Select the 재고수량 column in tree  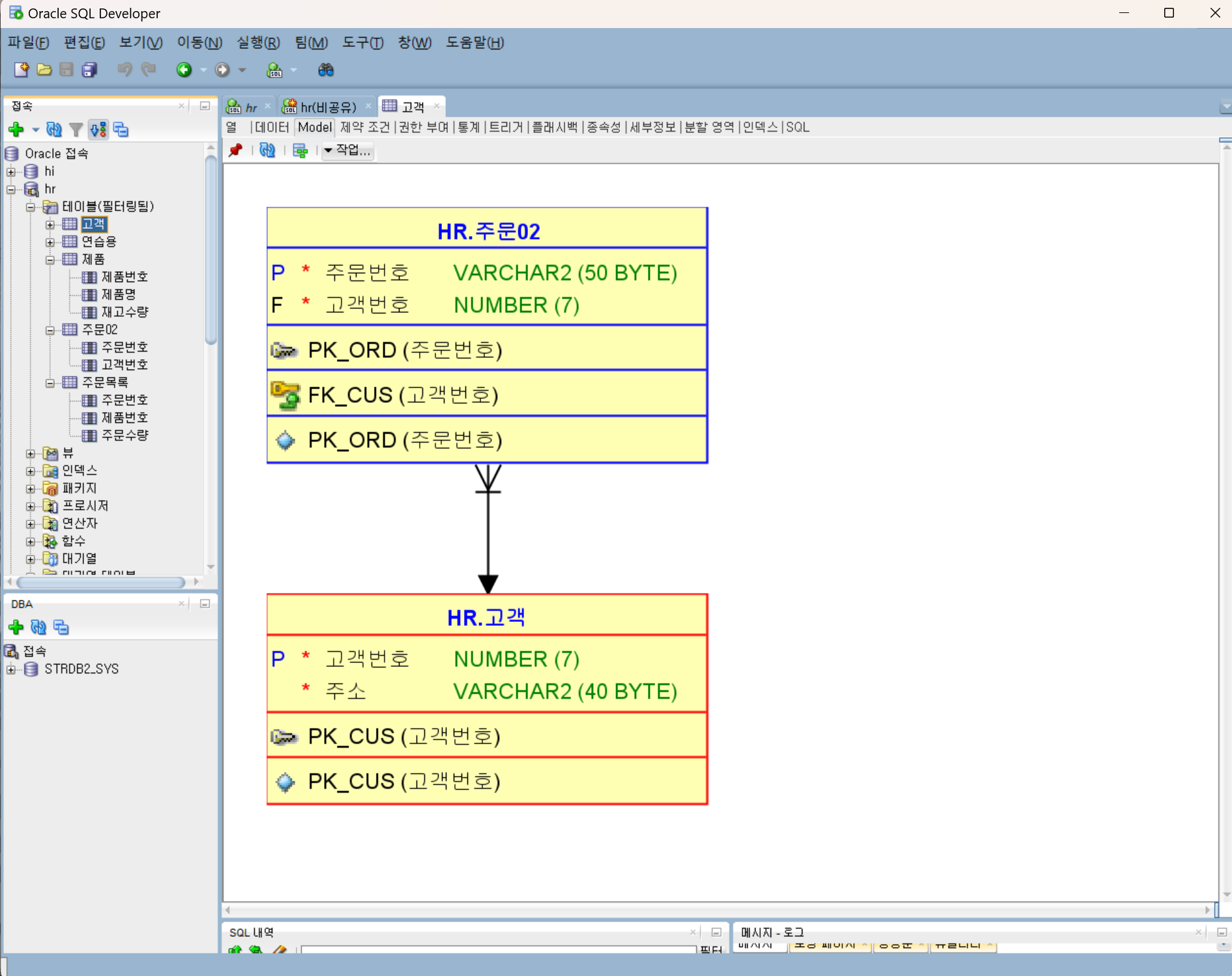[x=125, y=312]
